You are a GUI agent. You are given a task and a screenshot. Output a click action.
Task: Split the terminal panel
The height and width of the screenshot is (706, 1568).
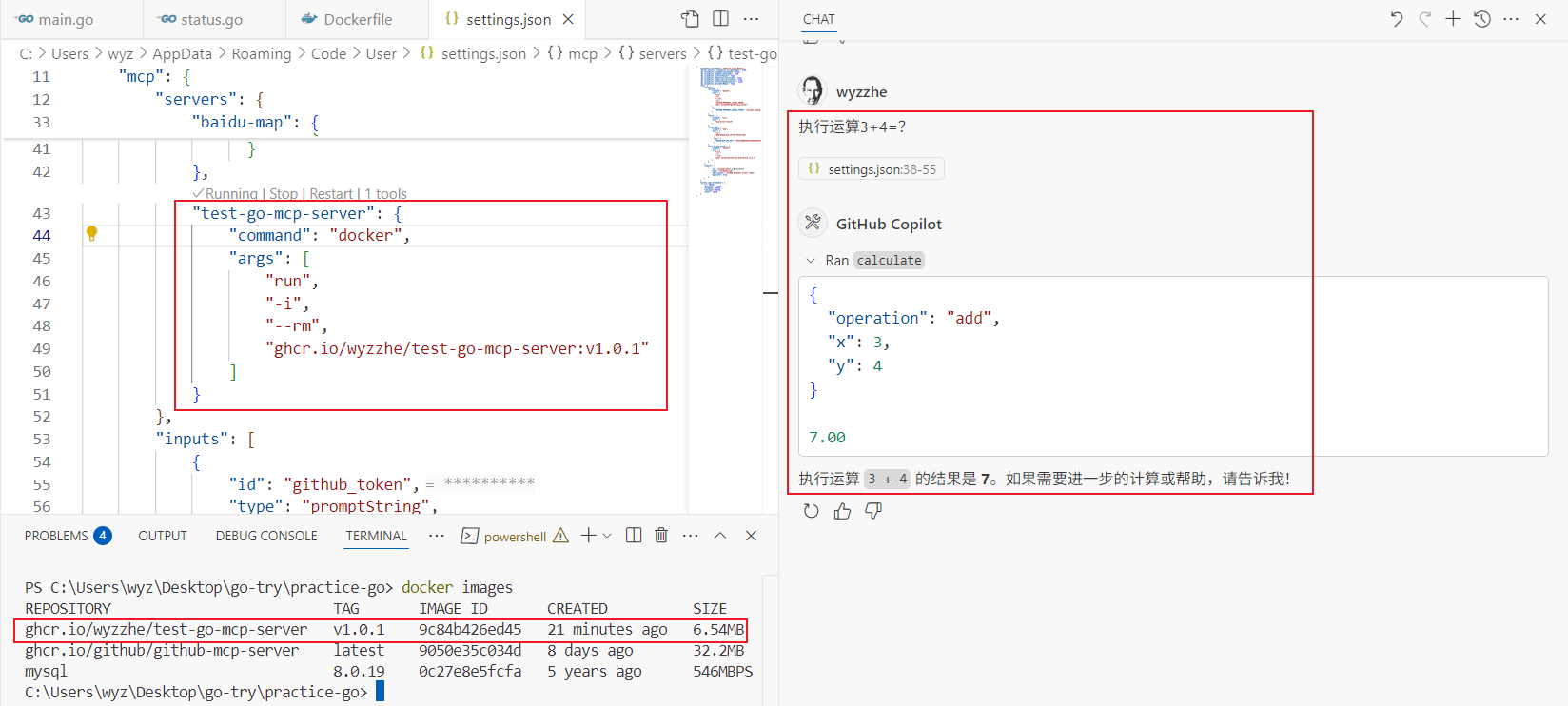(x=634, y=536)
